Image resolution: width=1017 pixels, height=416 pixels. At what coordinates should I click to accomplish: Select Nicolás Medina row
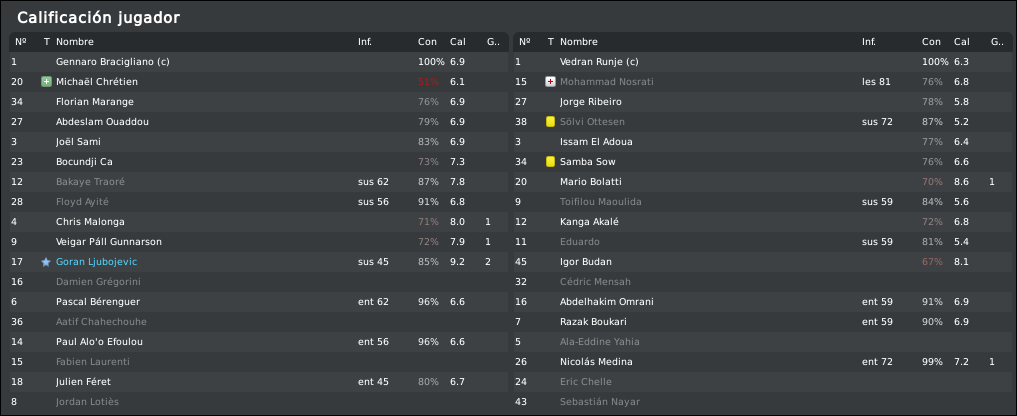tap(762, 362)
